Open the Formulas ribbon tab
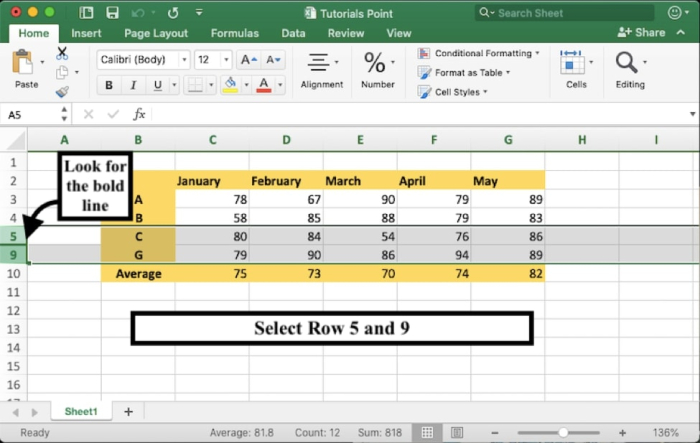This screenshot has width=700, height=443. tap(235, 33)
